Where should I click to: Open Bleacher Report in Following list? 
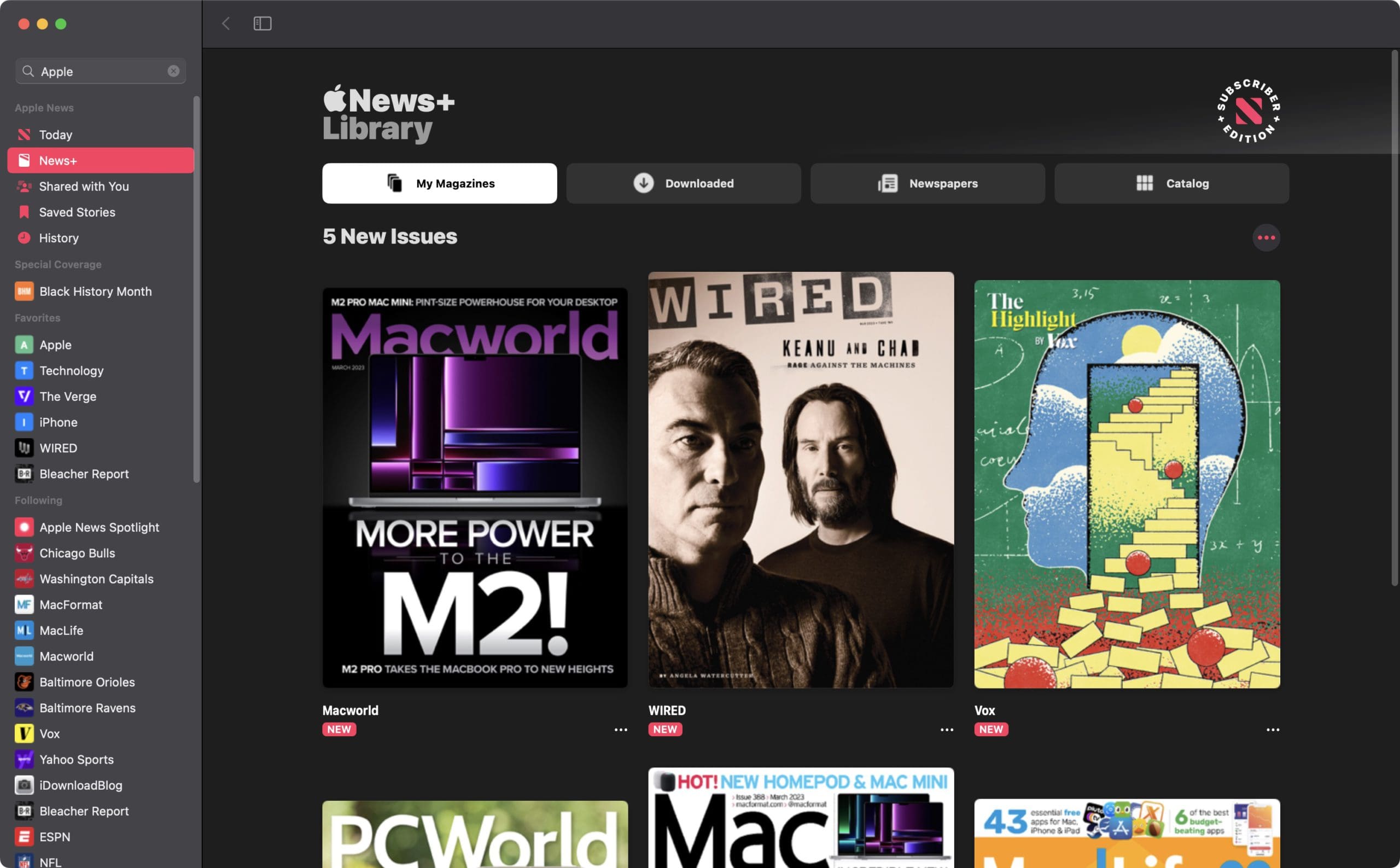click(x=101, y=811)
